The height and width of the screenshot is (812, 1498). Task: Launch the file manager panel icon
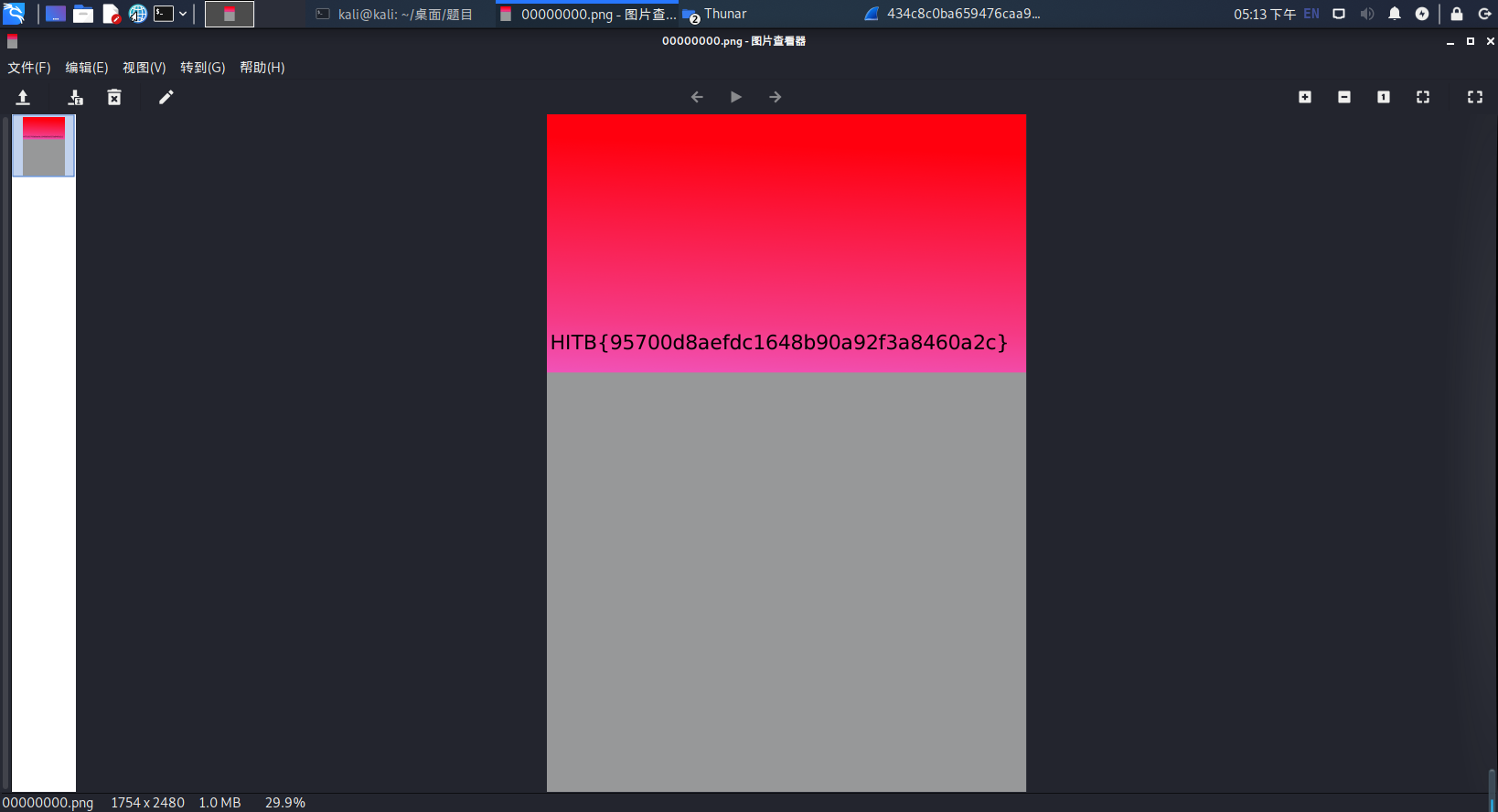pos(83,14)
